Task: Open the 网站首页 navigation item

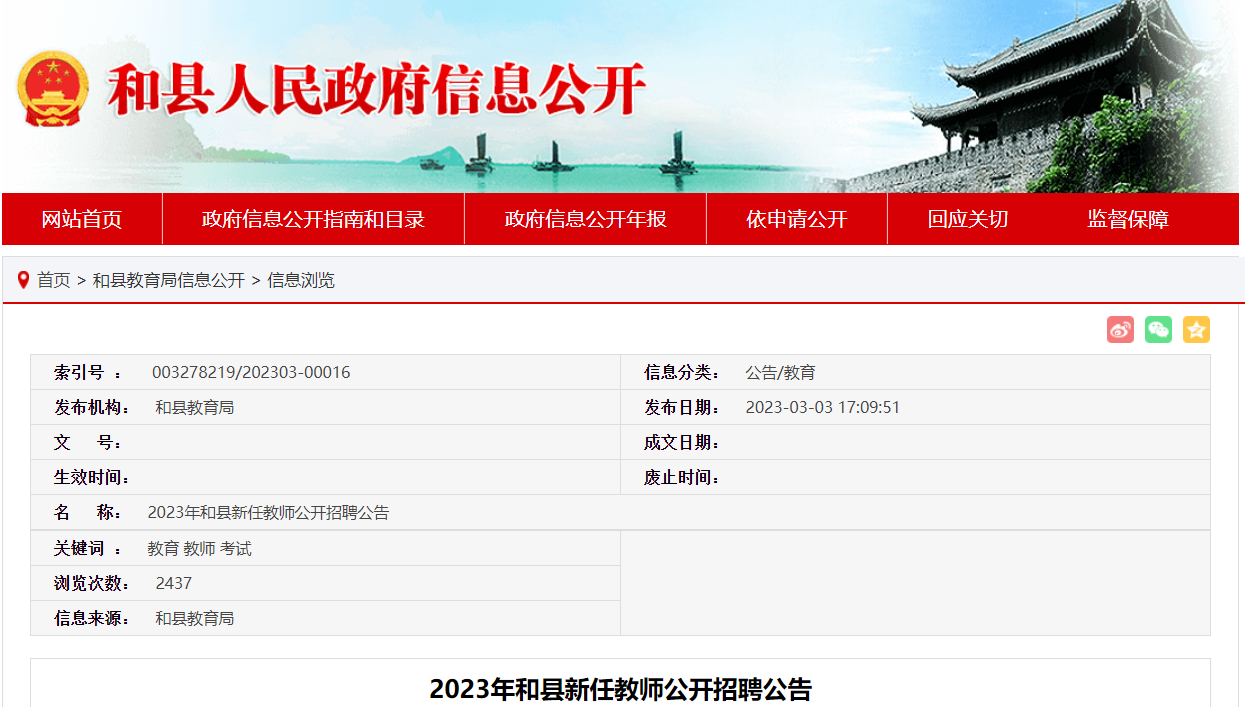Action: click(82, 219)
